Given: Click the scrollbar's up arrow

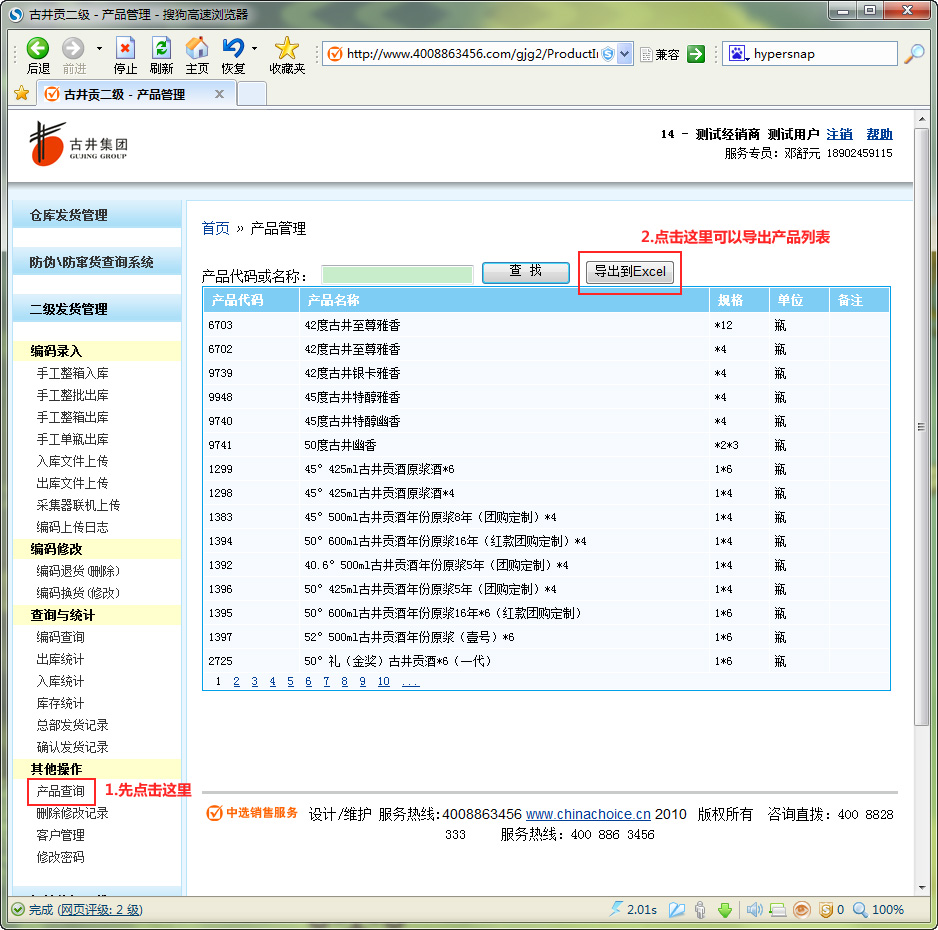Looking at the screenshot, I should [x=921, y=119].
